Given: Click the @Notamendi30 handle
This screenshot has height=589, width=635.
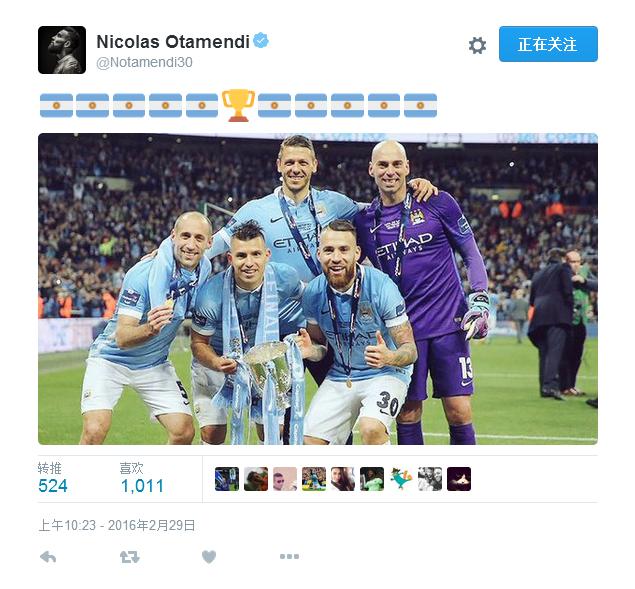Looking at the screenshot, I should [144, 62].
